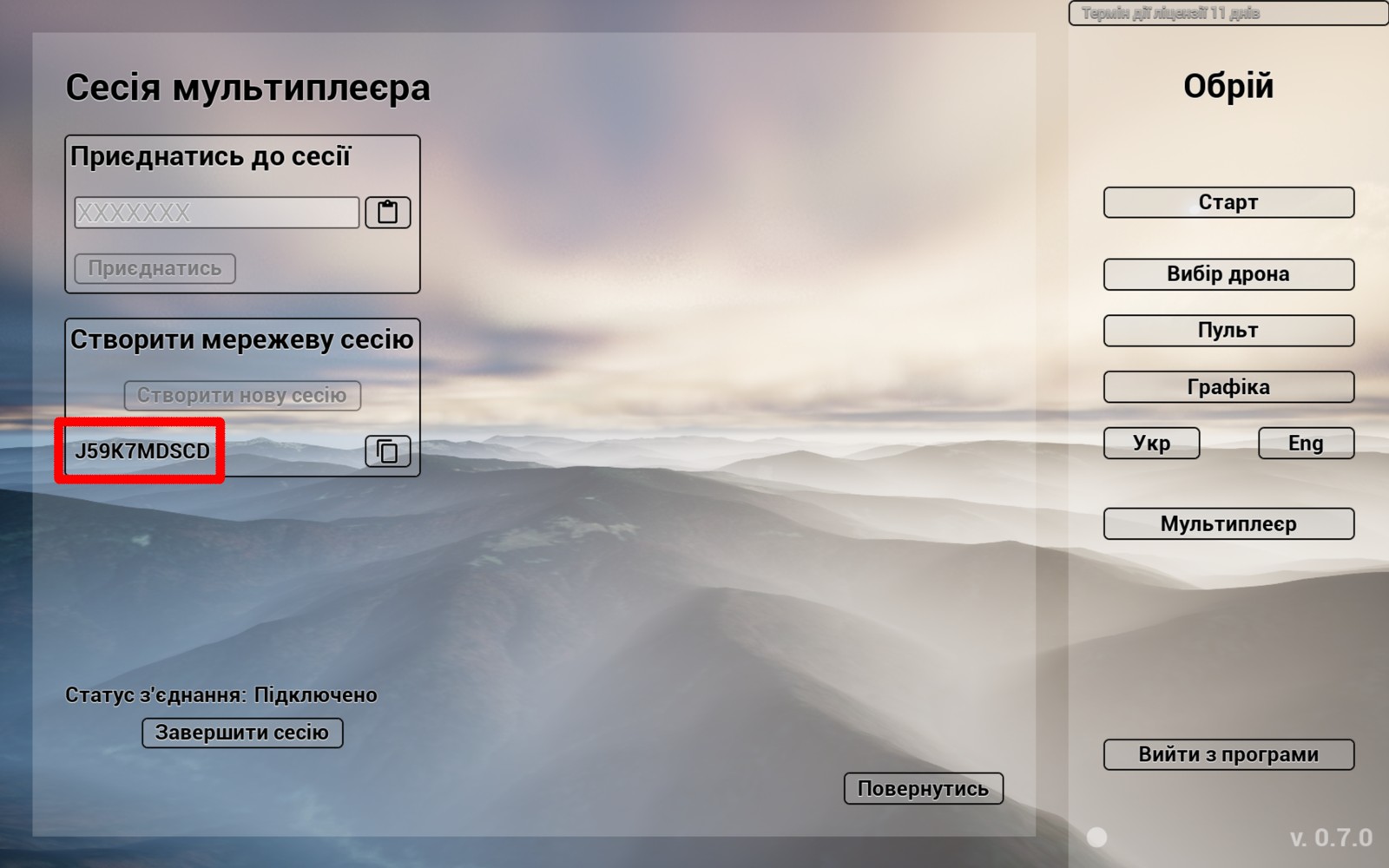
Task: Open the Мультиплеєр menu
Action: point(1228,523)
